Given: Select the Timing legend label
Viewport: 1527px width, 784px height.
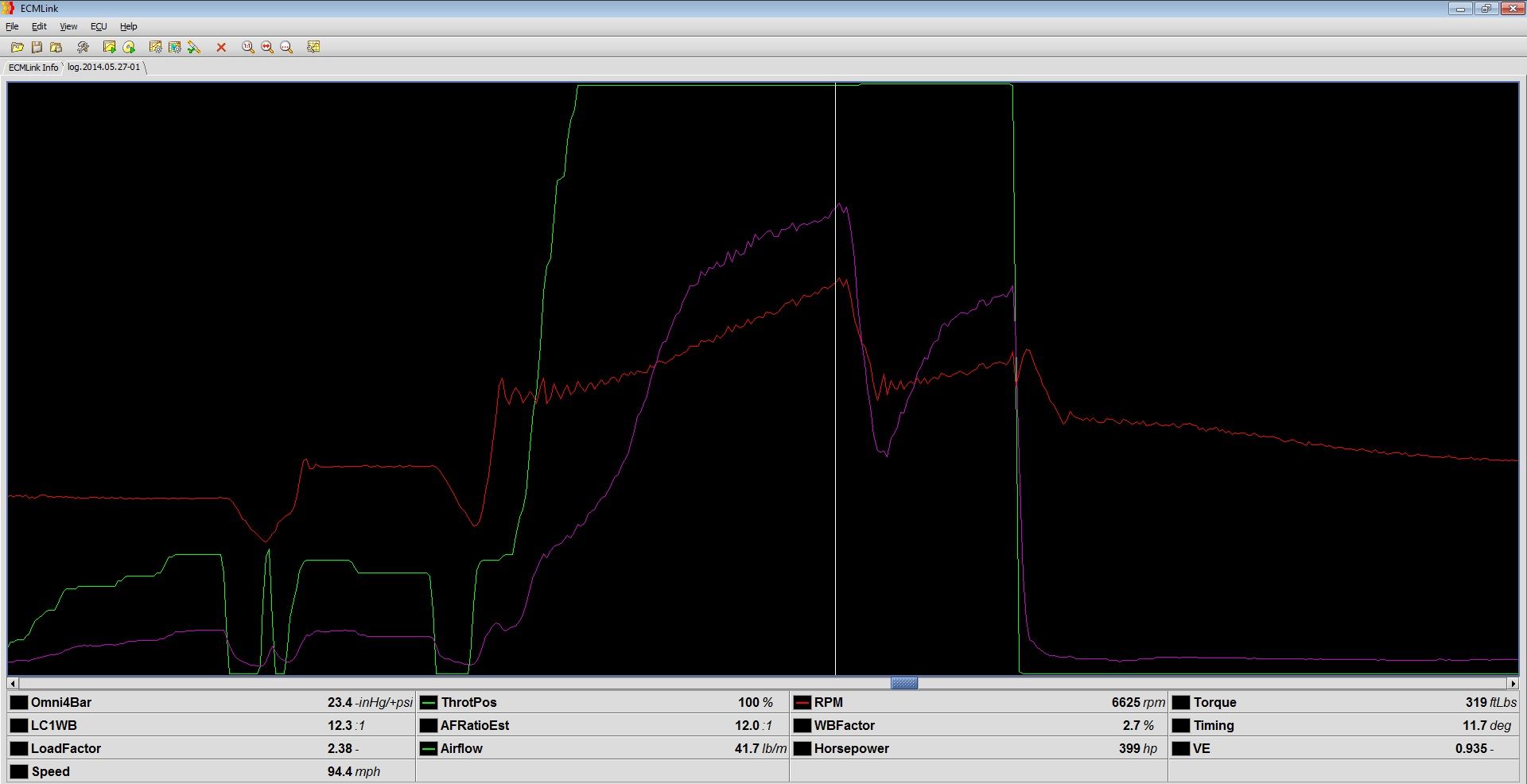Looking at the screenshot, I should tap(1214, 725).
